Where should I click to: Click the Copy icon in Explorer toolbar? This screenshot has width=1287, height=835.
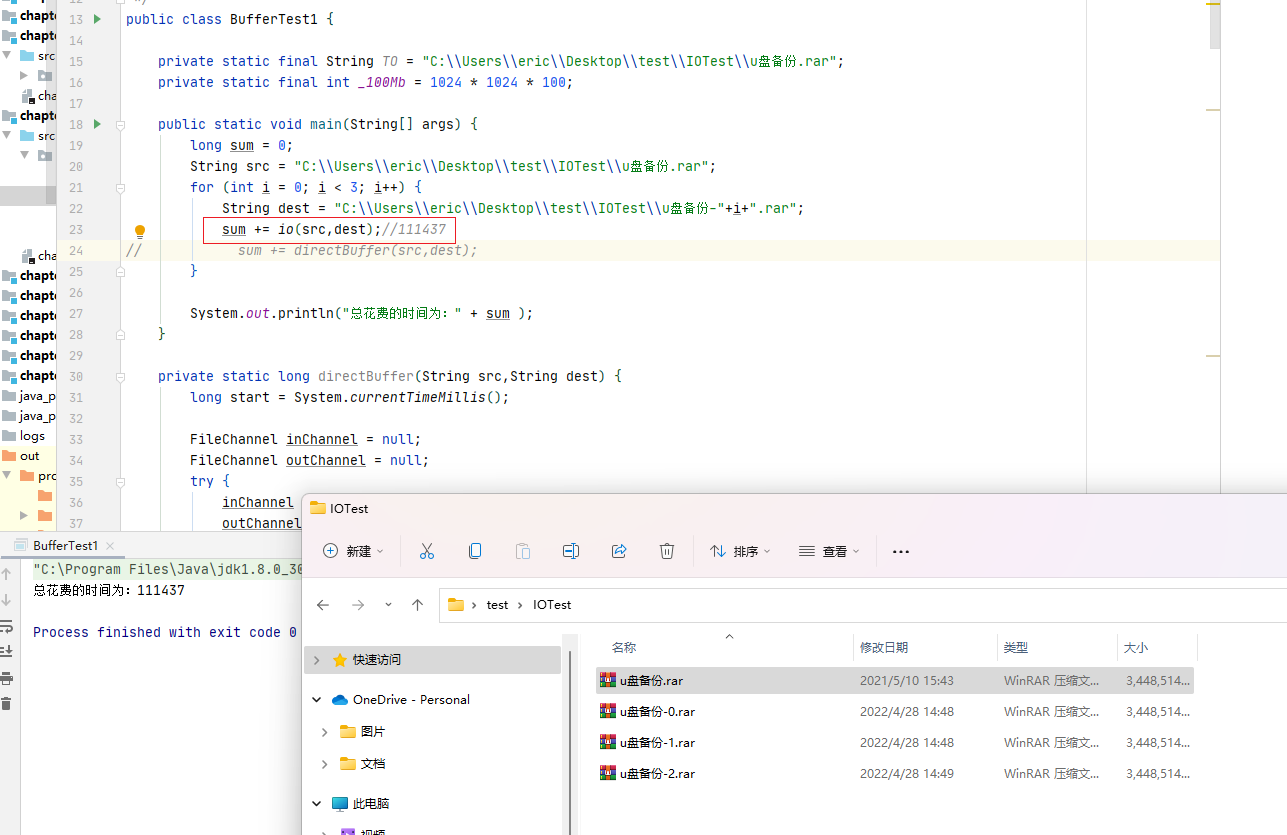click(475, 551)
